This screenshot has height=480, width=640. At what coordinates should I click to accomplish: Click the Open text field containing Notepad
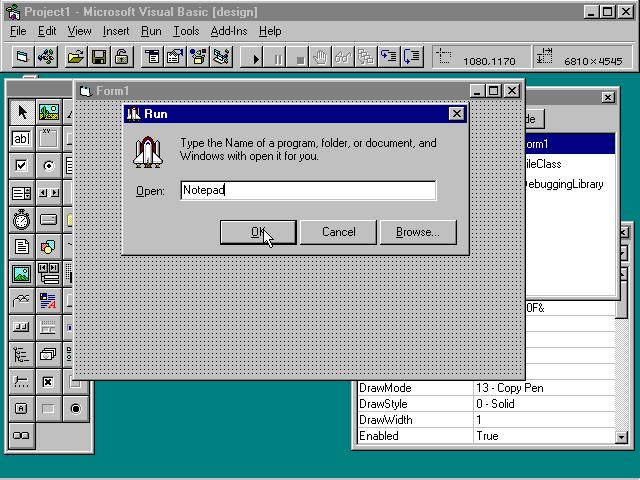tap(308, 190)
